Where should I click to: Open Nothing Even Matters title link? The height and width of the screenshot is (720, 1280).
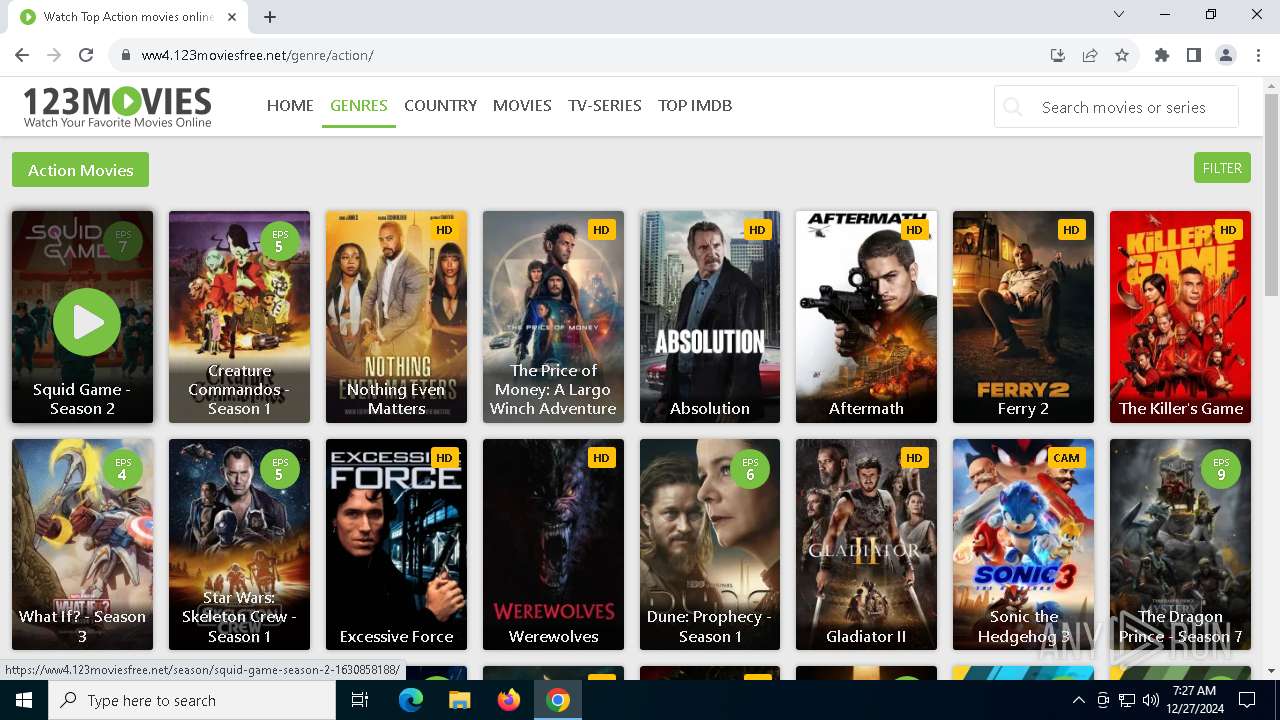pyautogui.click(x=396, y=399)
